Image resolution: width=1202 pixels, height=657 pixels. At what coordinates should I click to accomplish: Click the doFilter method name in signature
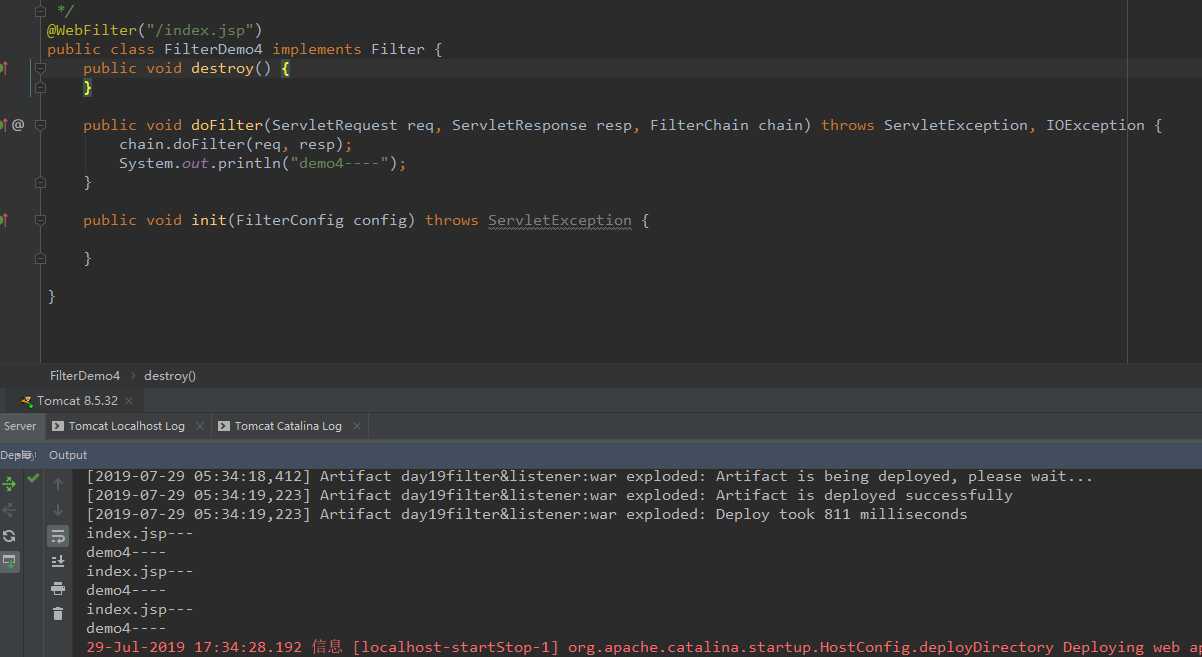click(227, 125)
